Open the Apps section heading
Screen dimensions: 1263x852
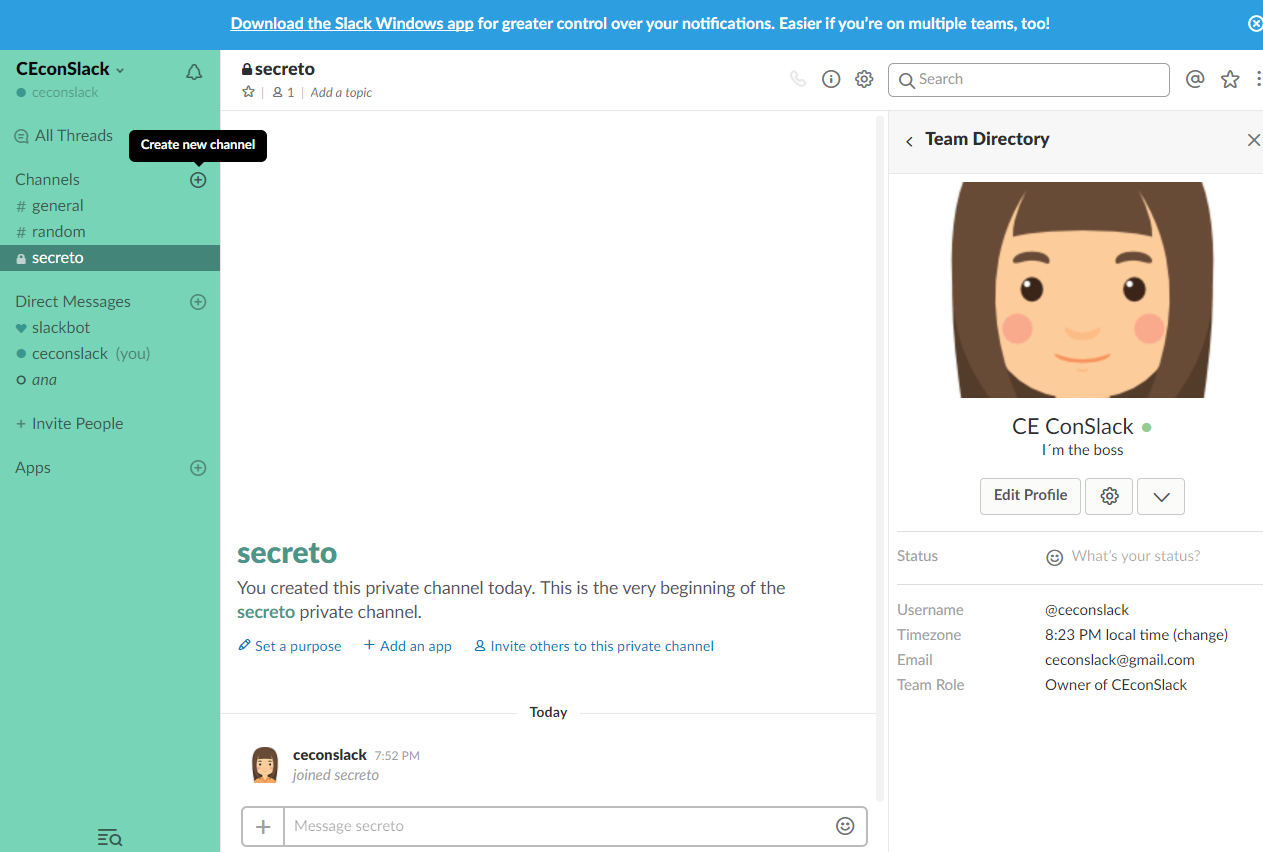(33, 468)
